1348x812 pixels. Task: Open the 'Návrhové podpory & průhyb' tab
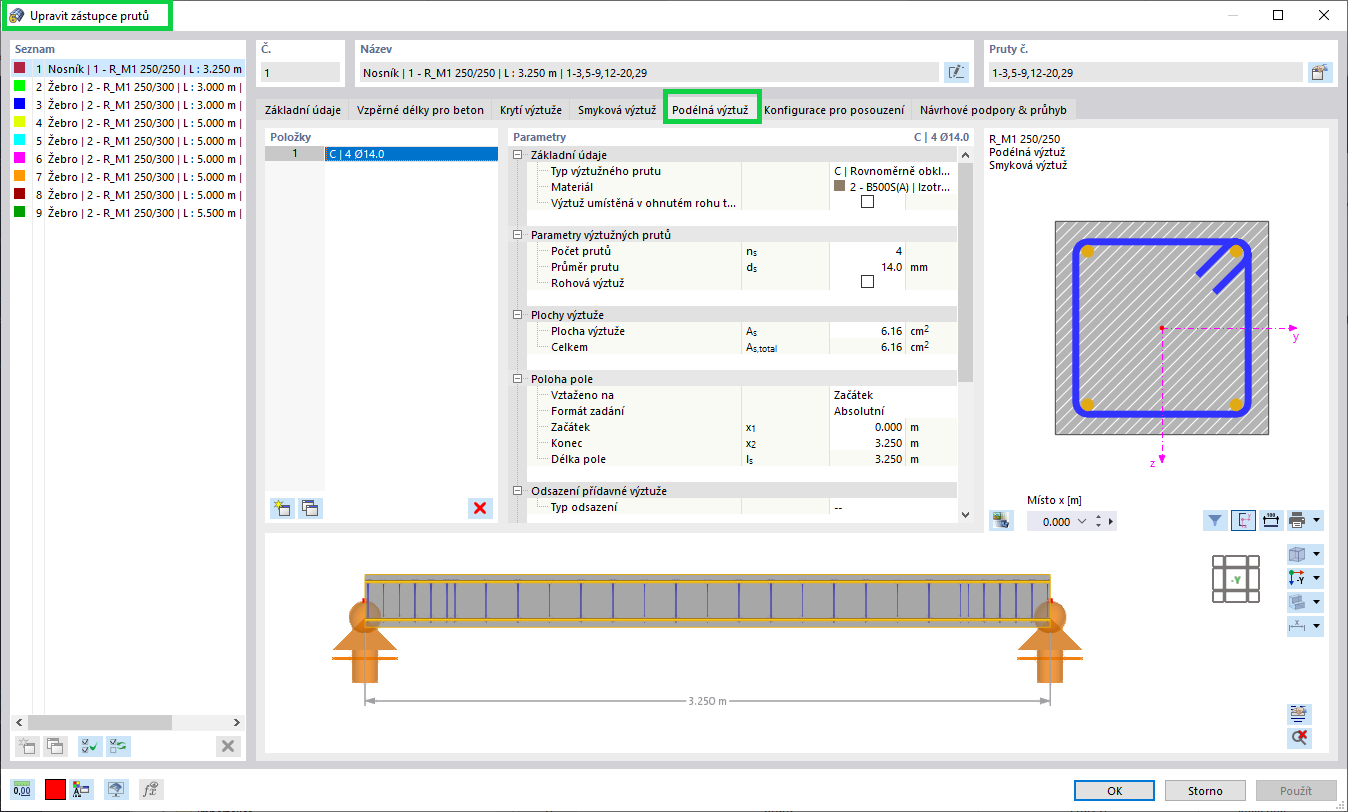993,110
